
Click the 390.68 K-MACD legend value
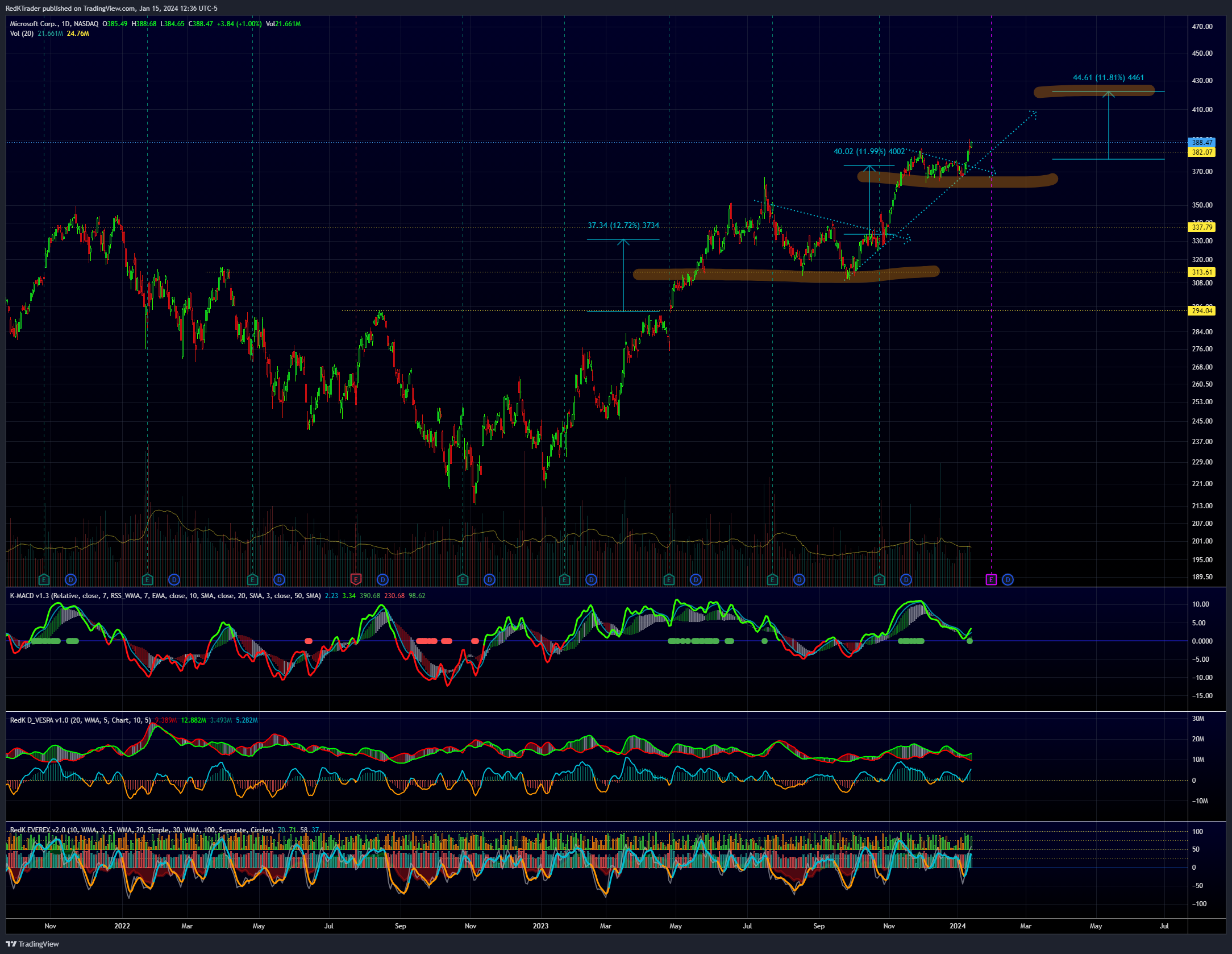(370, 596)
